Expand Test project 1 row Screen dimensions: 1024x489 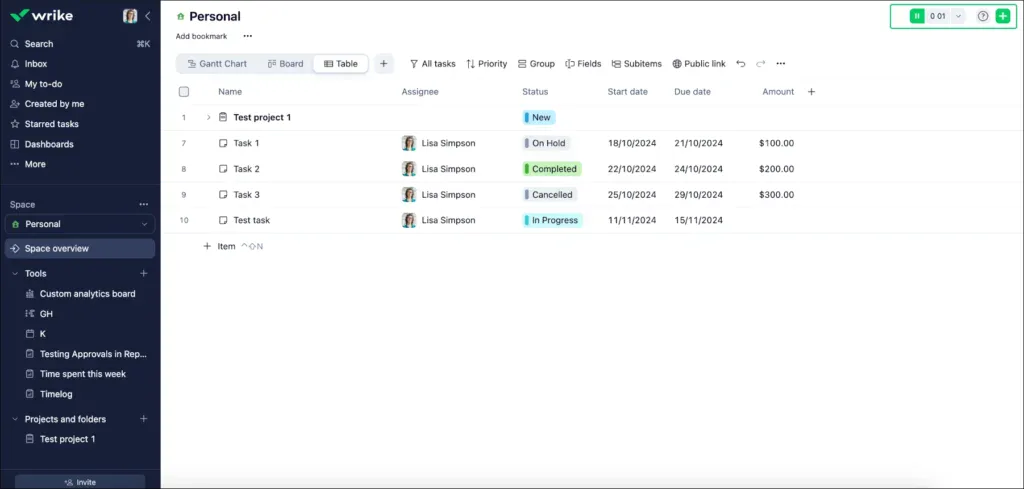[x=209, y=117]
